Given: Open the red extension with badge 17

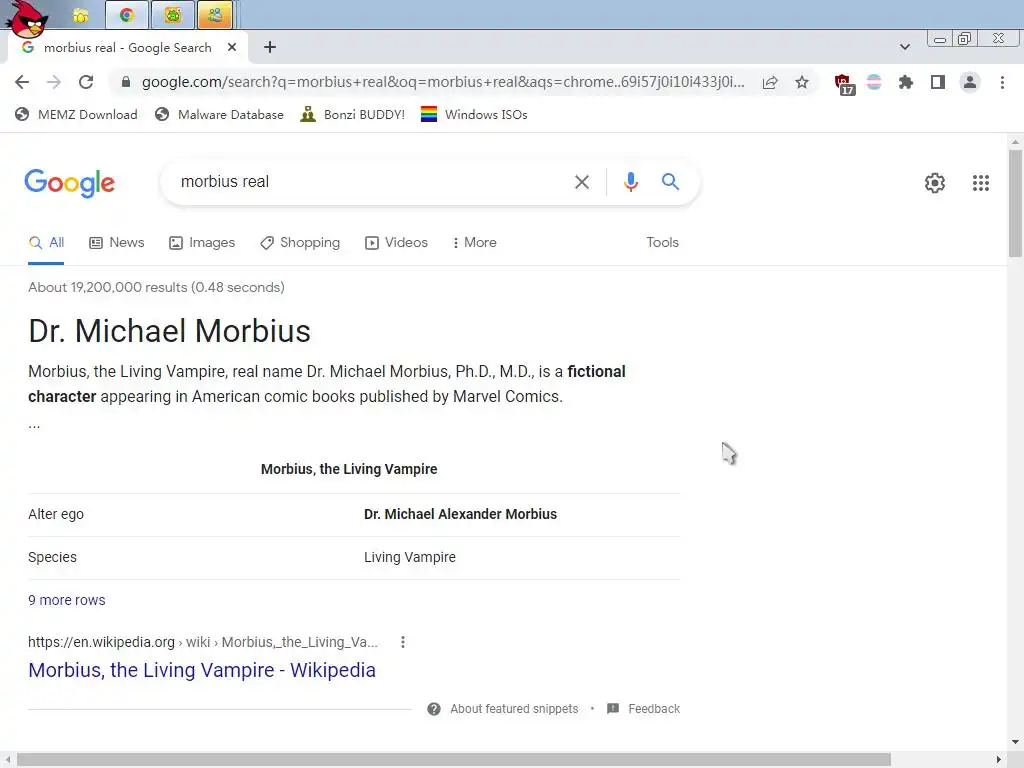Looking at the screenshot, I should pyautogui.click(x=844, y=84).
